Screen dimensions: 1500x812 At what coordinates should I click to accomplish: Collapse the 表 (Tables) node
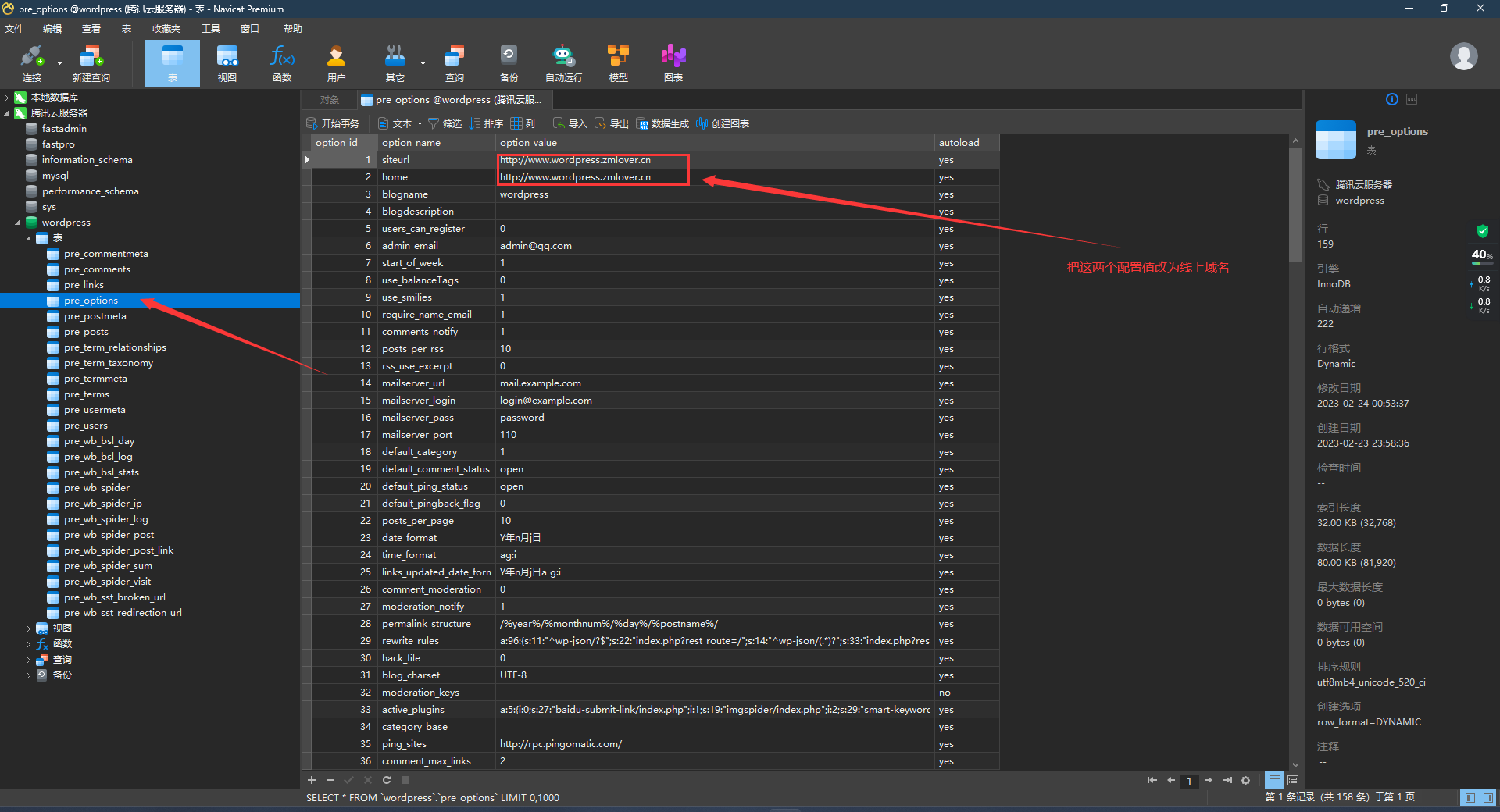click(x=28, y=238)
